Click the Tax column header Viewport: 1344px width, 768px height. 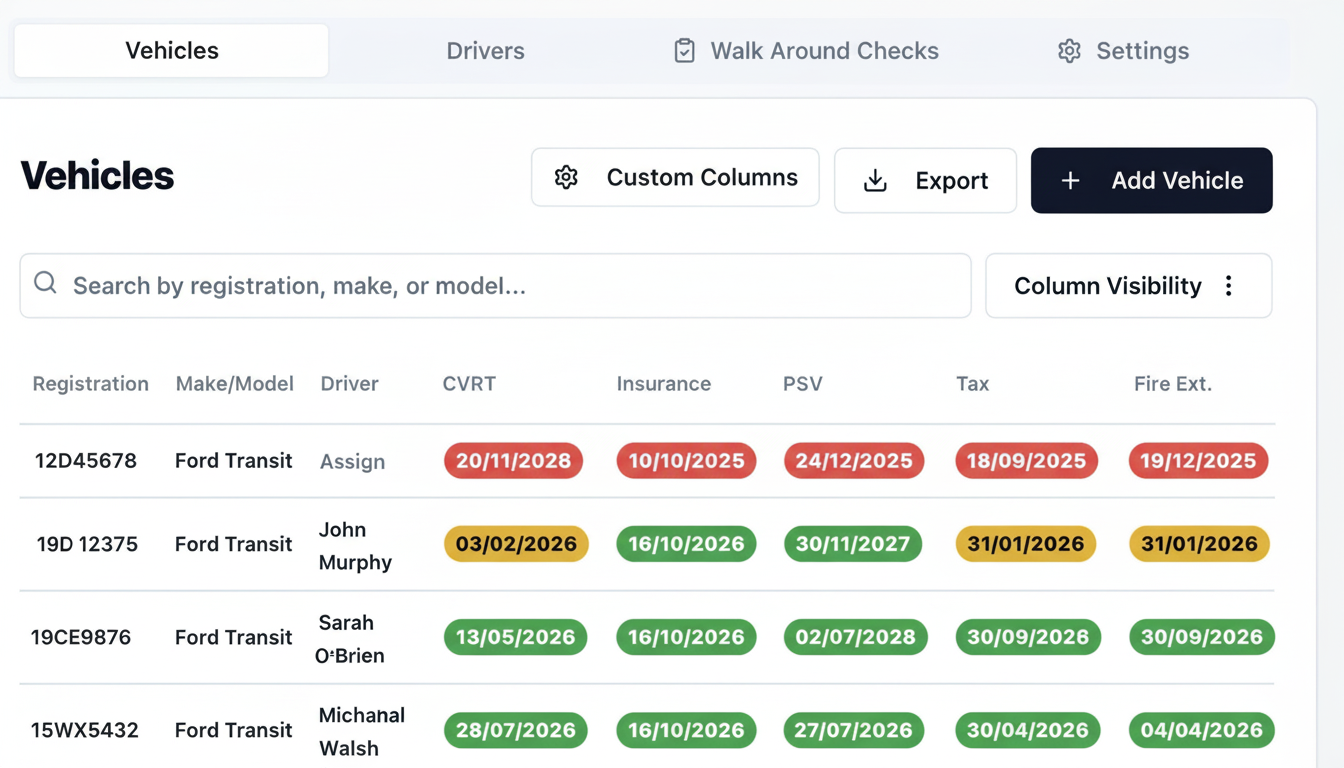coord(972,384)
